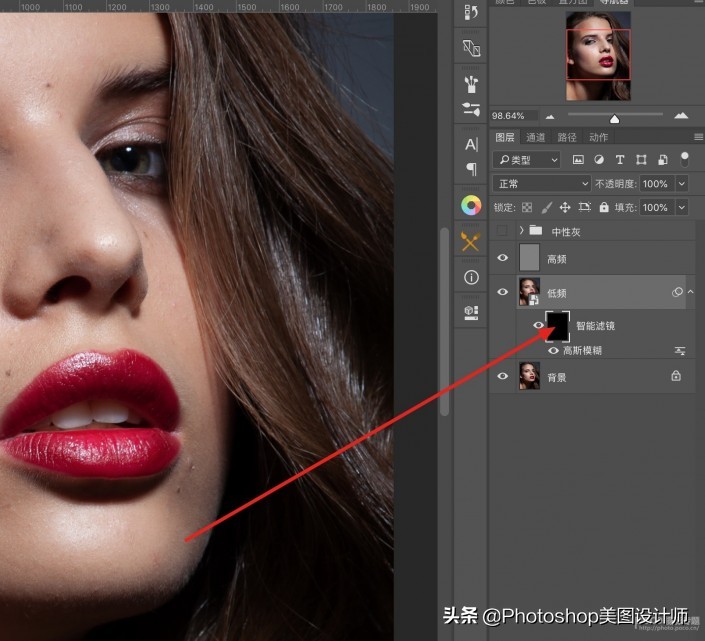
Task: Click the color wheel panel icon
Action: pyautogui.click(x=471, y=206)
